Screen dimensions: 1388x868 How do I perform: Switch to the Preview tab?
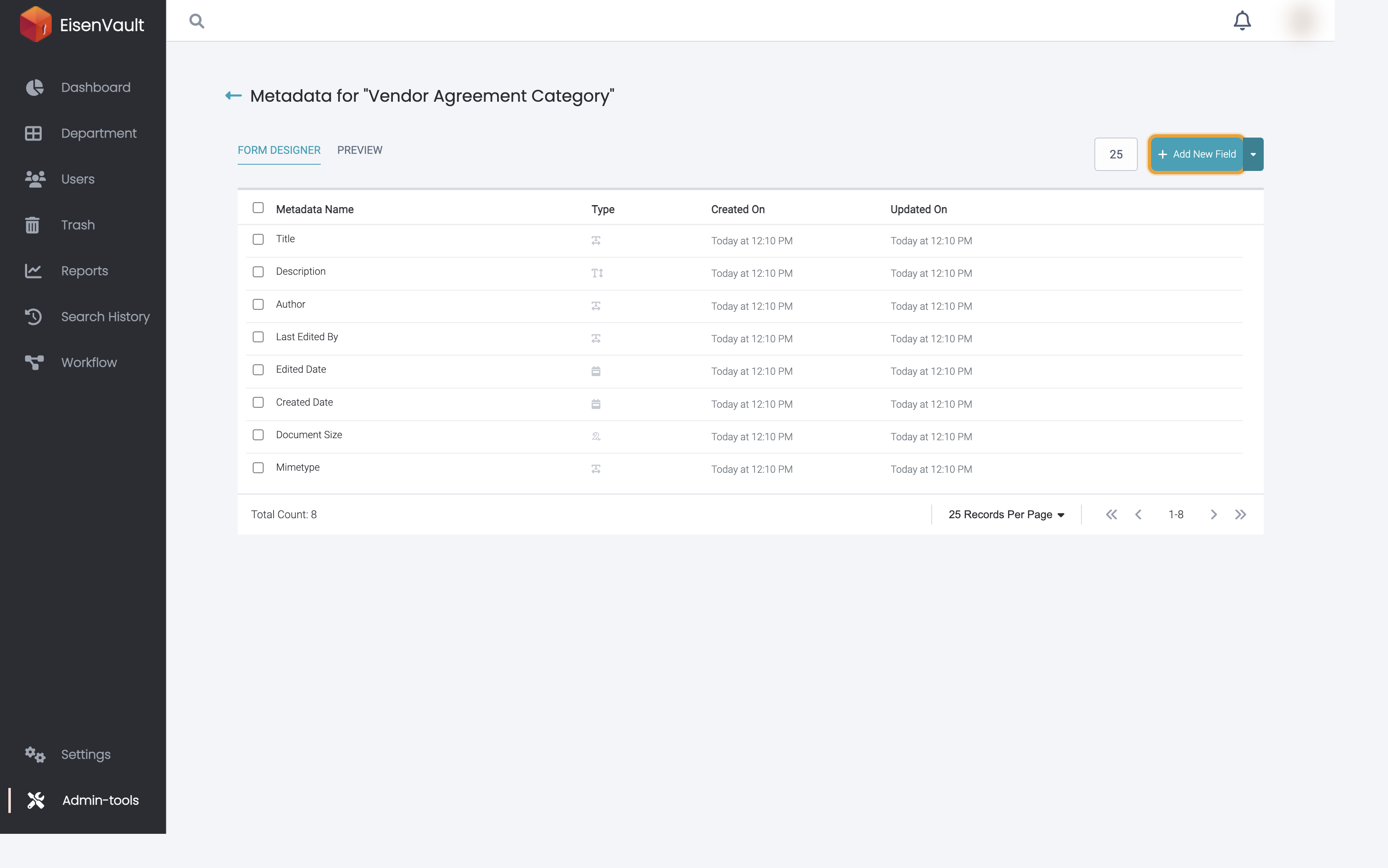coord(360,151)
